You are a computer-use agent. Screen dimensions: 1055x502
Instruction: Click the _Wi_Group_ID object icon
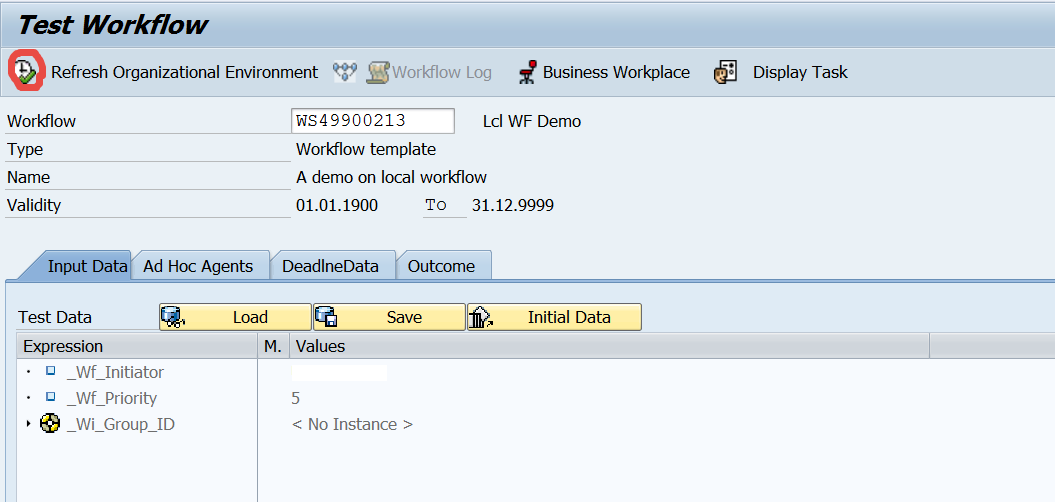(50, 424)
